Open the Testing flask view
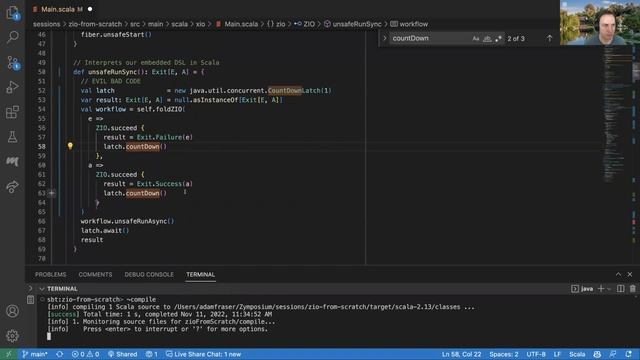Screen dimensions: 640x360 click(x=13, y=137)
